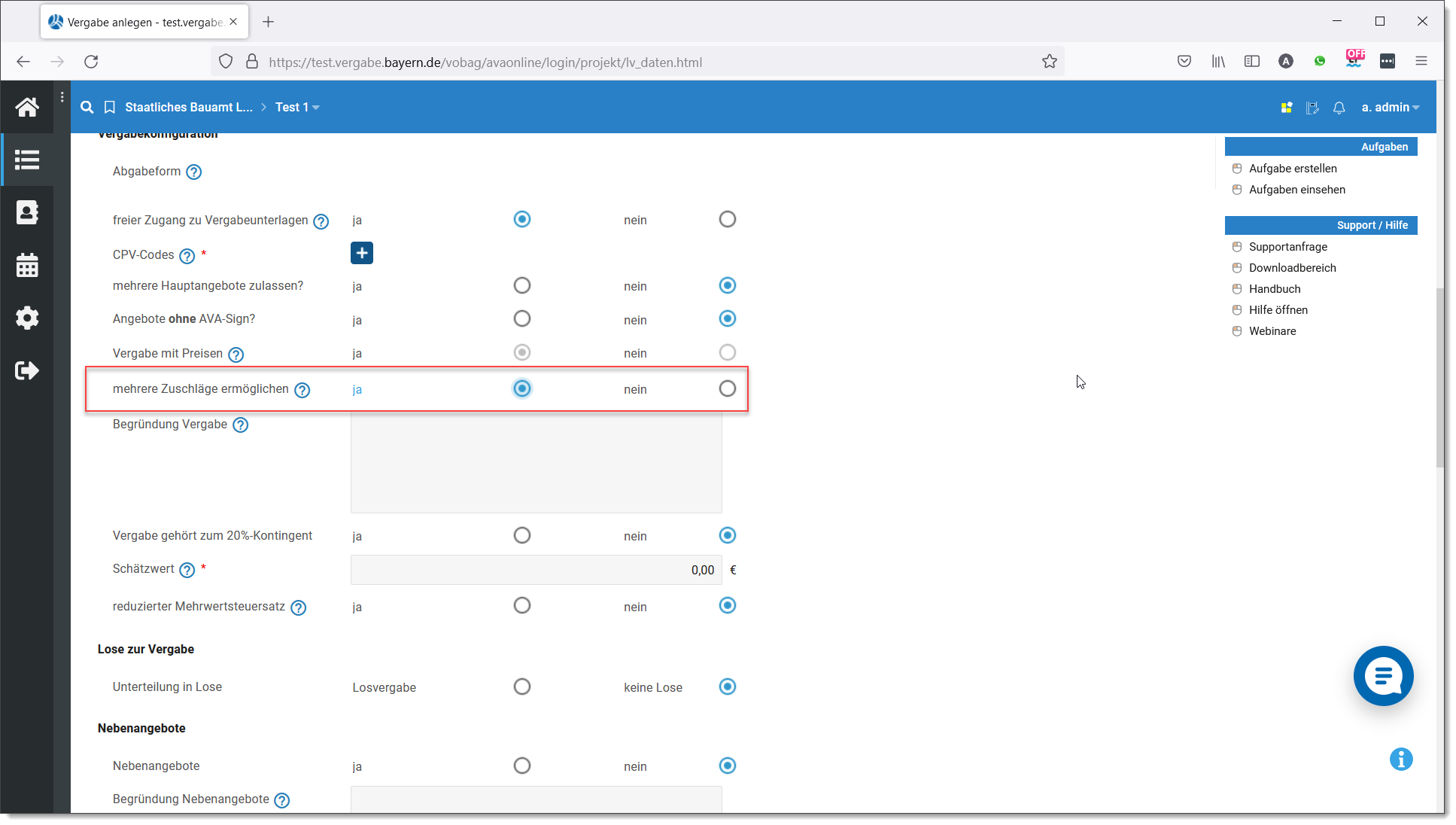The width and height of the screenshot is (1456, 825).
Task: Click into the Begründung Vergabe text area
Action: [x=536, y=462]
